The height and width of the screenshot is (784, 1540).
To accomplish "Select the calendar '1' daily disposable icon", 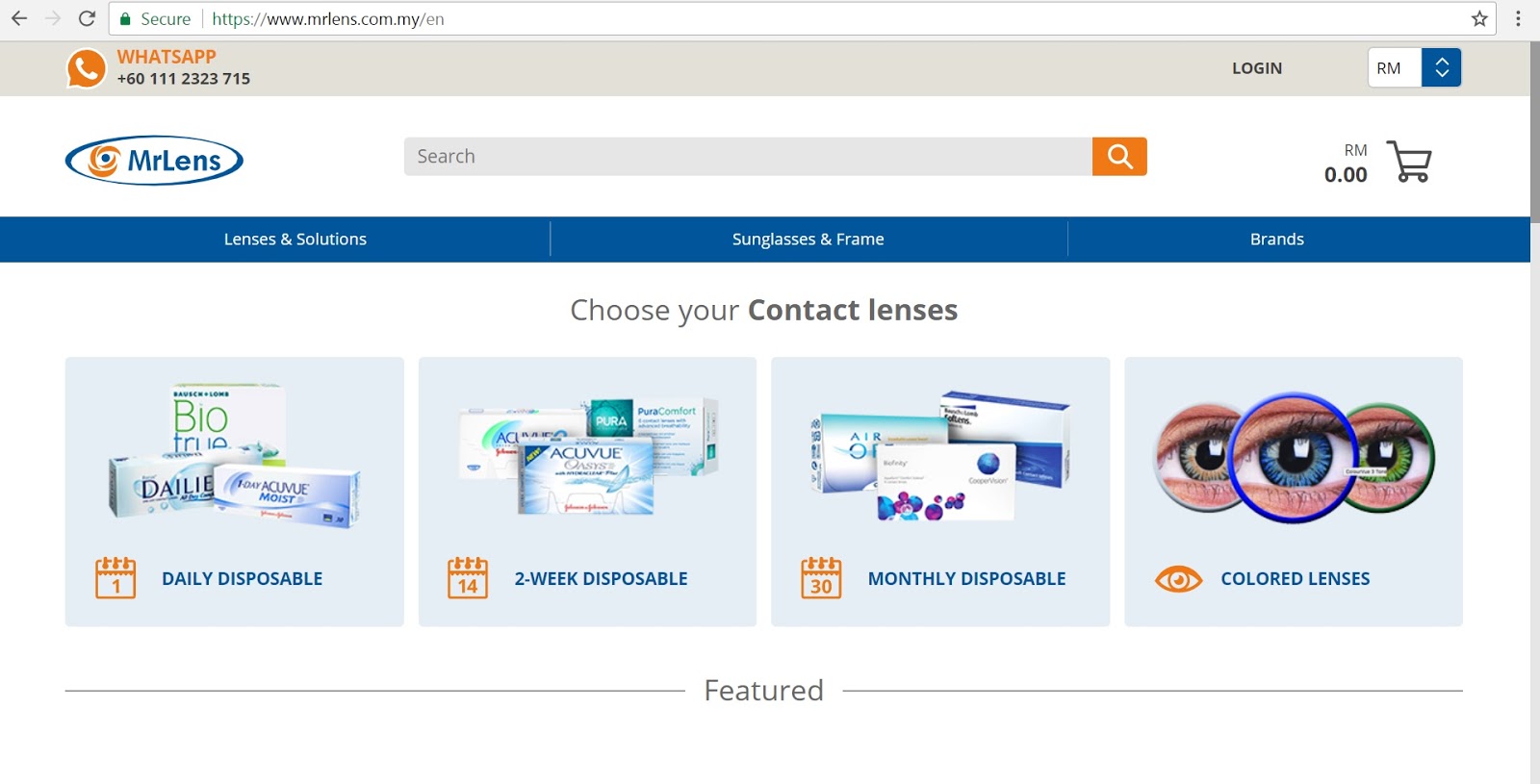I will (x=115, y=576).
